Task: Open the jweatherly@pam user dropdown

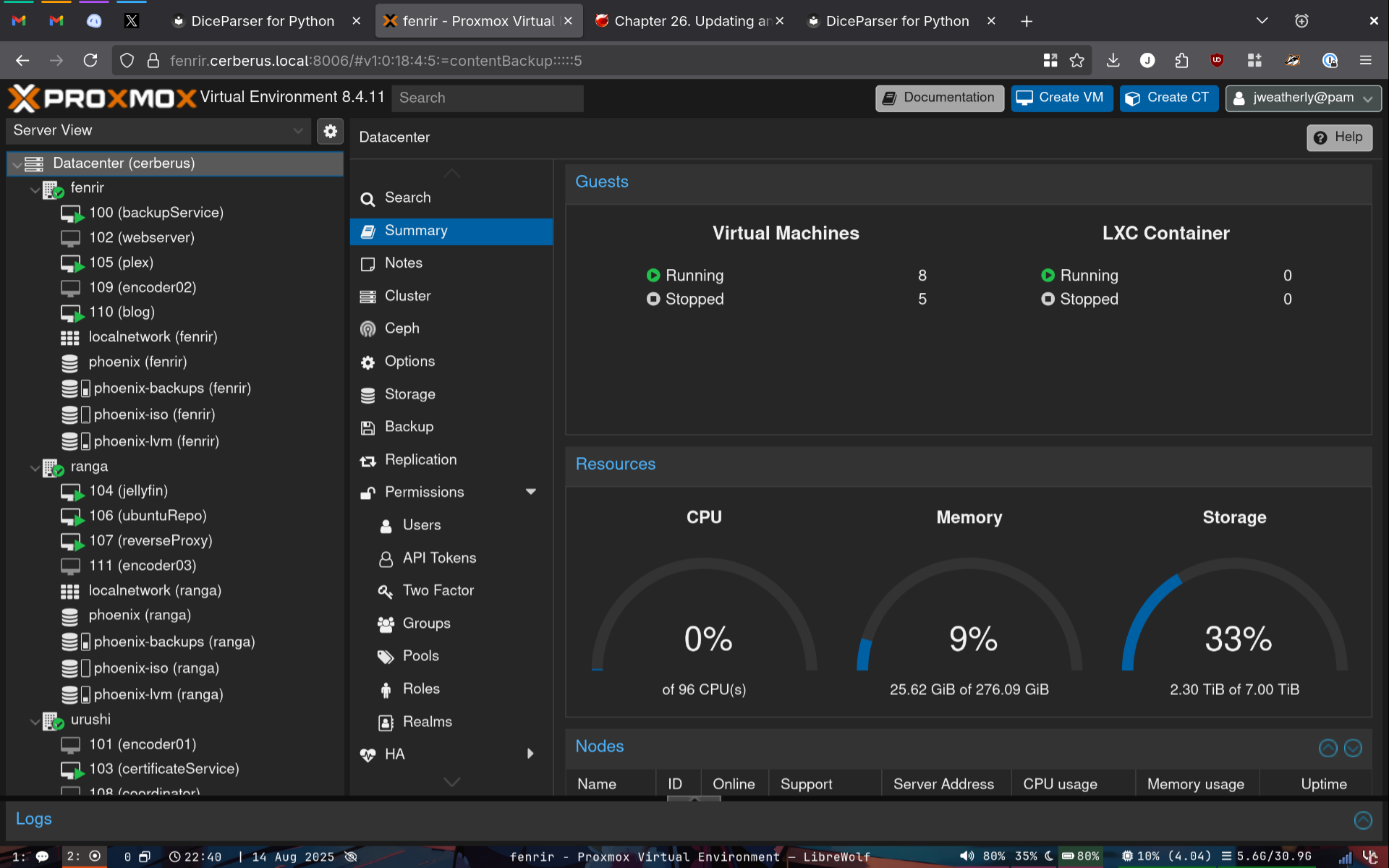Action: pyautogui.click(x=1304, y=98)
